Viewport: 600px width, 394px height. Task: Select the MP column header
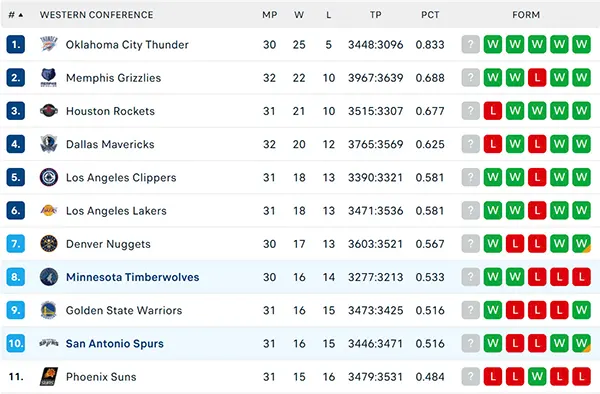coord(269,15)
